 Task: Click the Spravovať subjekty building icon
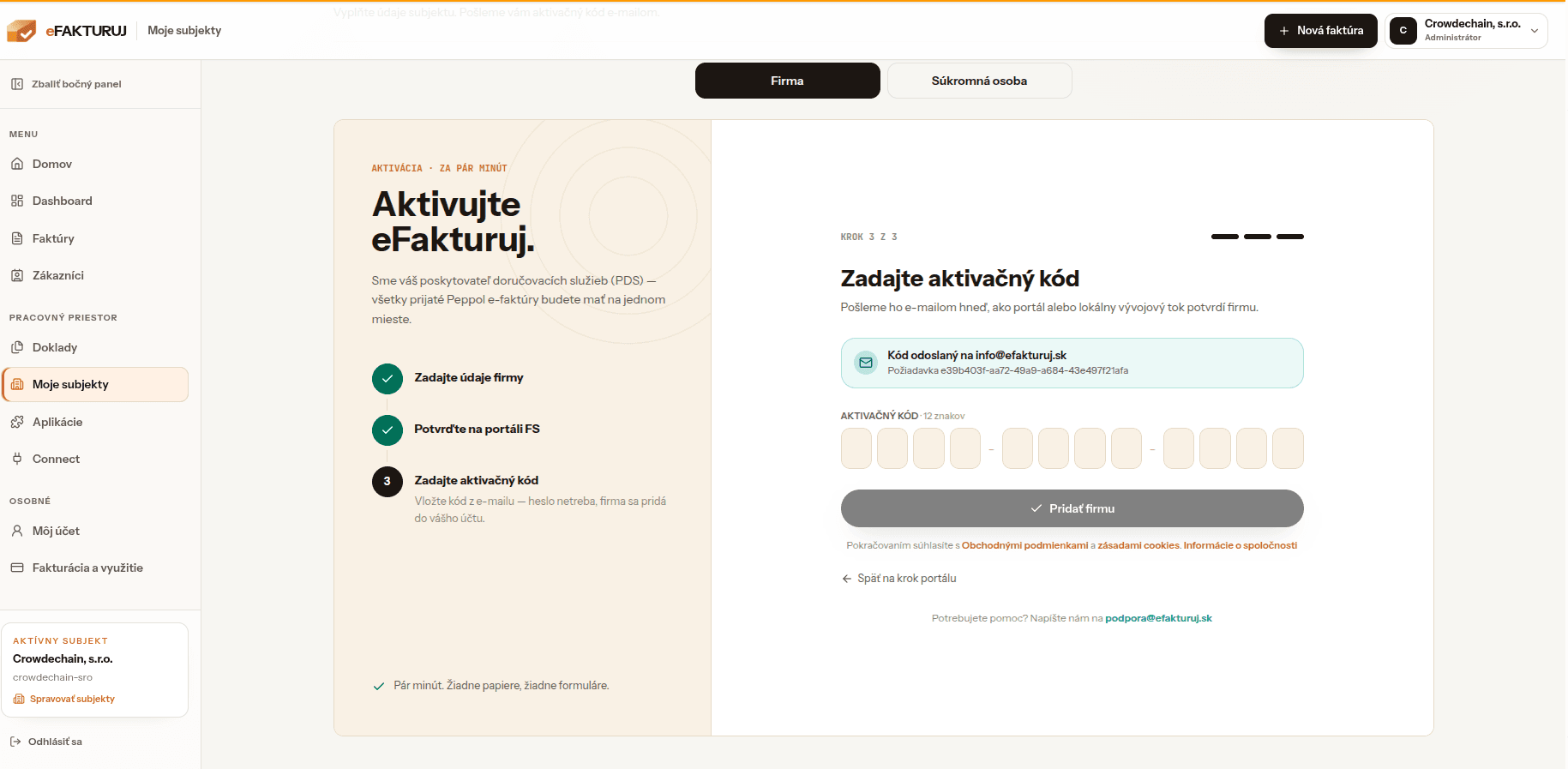tap(19, 699)
